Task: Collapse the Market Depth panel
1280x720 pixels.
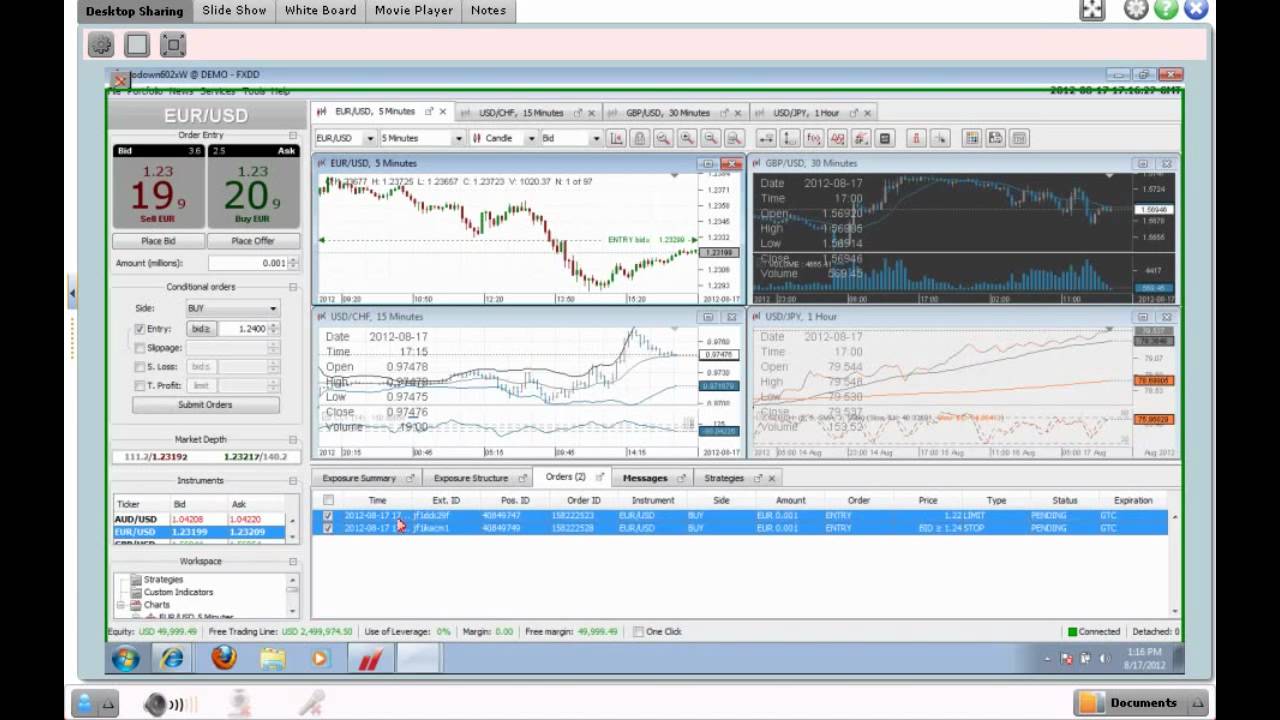Action: [x=293, y=439]
